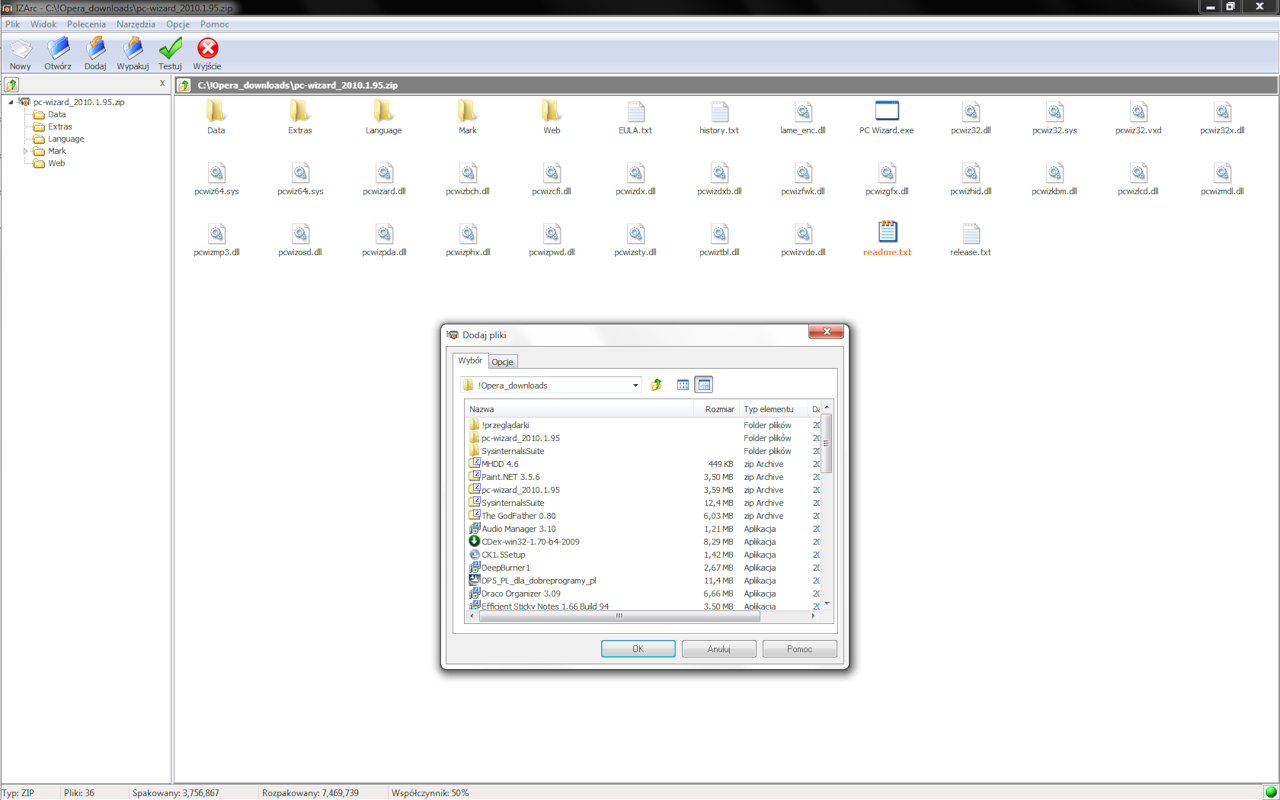Switch to the Opcje tab in the dialog
This screenshot has width=1280, height=800.
coord(502,362)
